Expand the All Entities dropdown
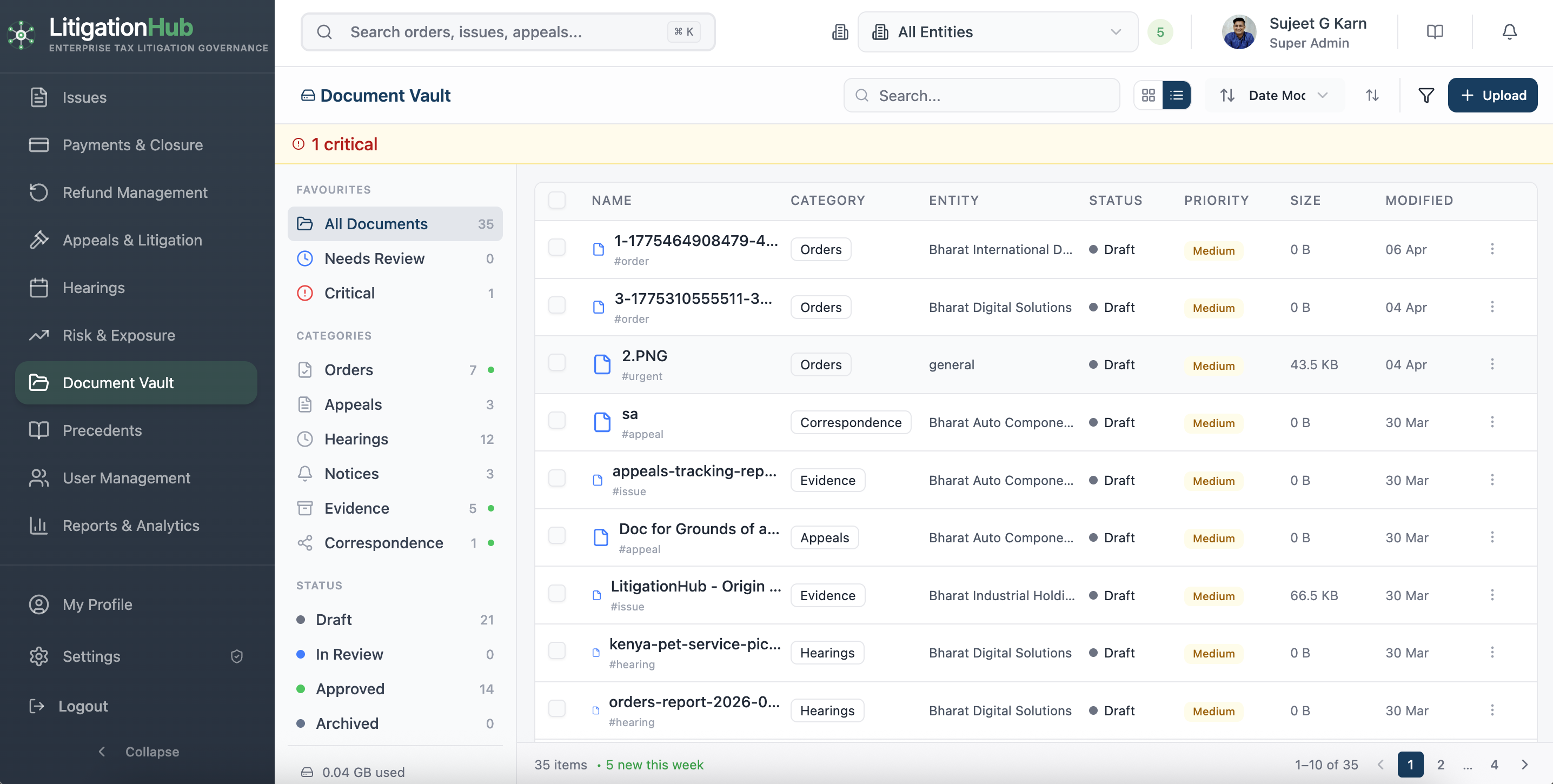Viewport: 1553px width, 784px height. click(998, 32)
